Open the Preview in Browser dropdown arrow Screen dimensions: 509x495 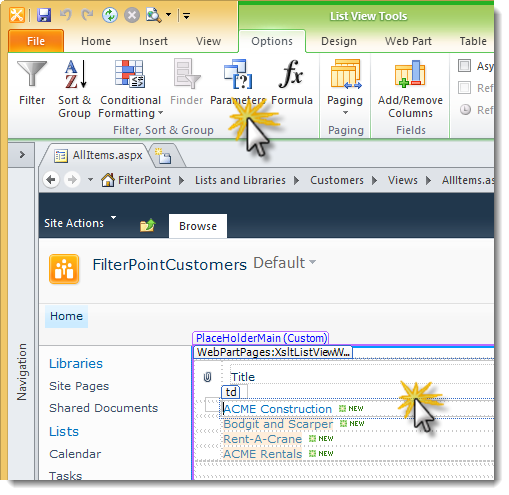coord(169,15)
